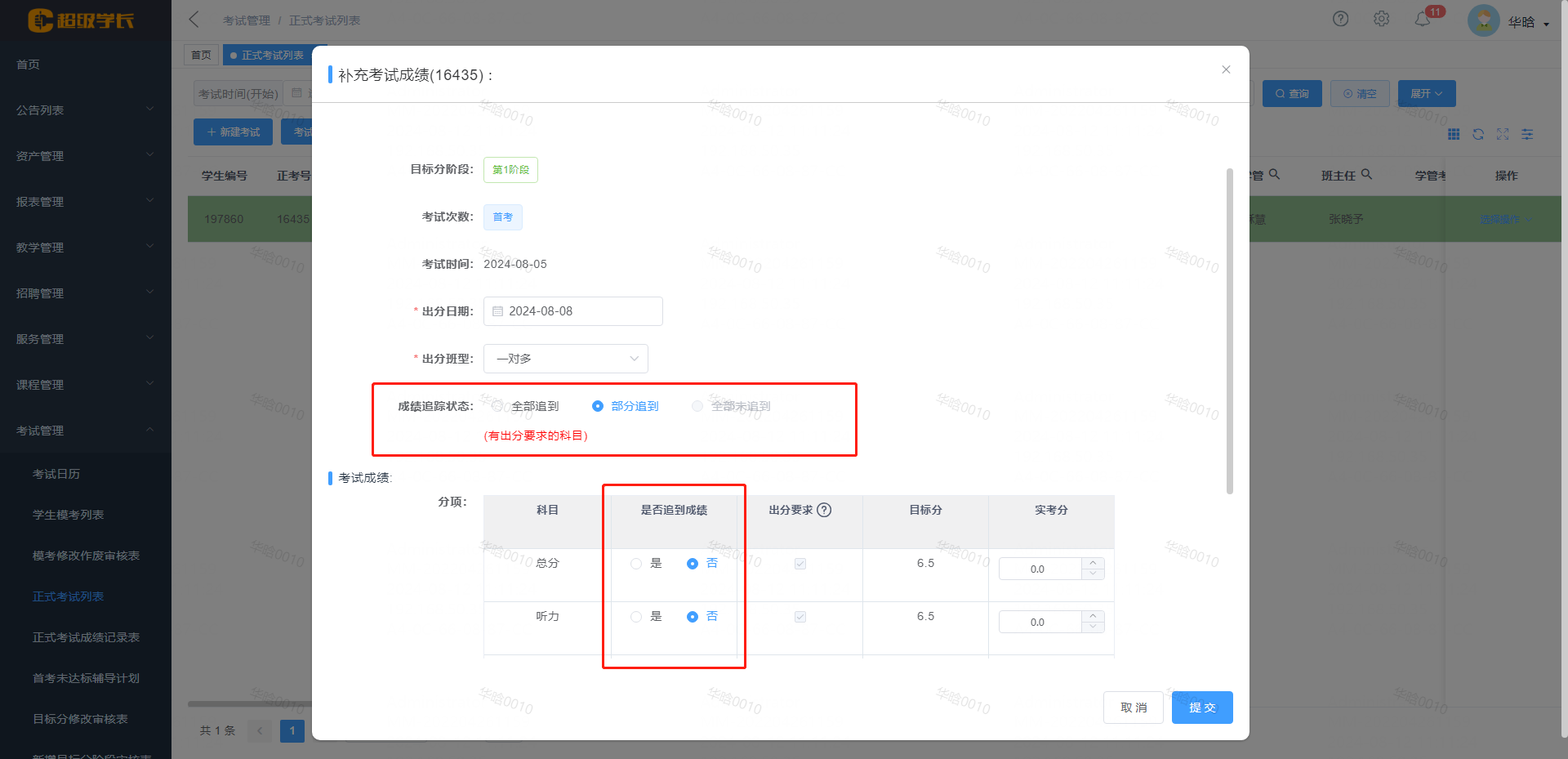Image resolution: width=1568 pixels, height=759 pixels.
Task: Select 是 for 总分 score tracking
Action: [x=636, y=563]
